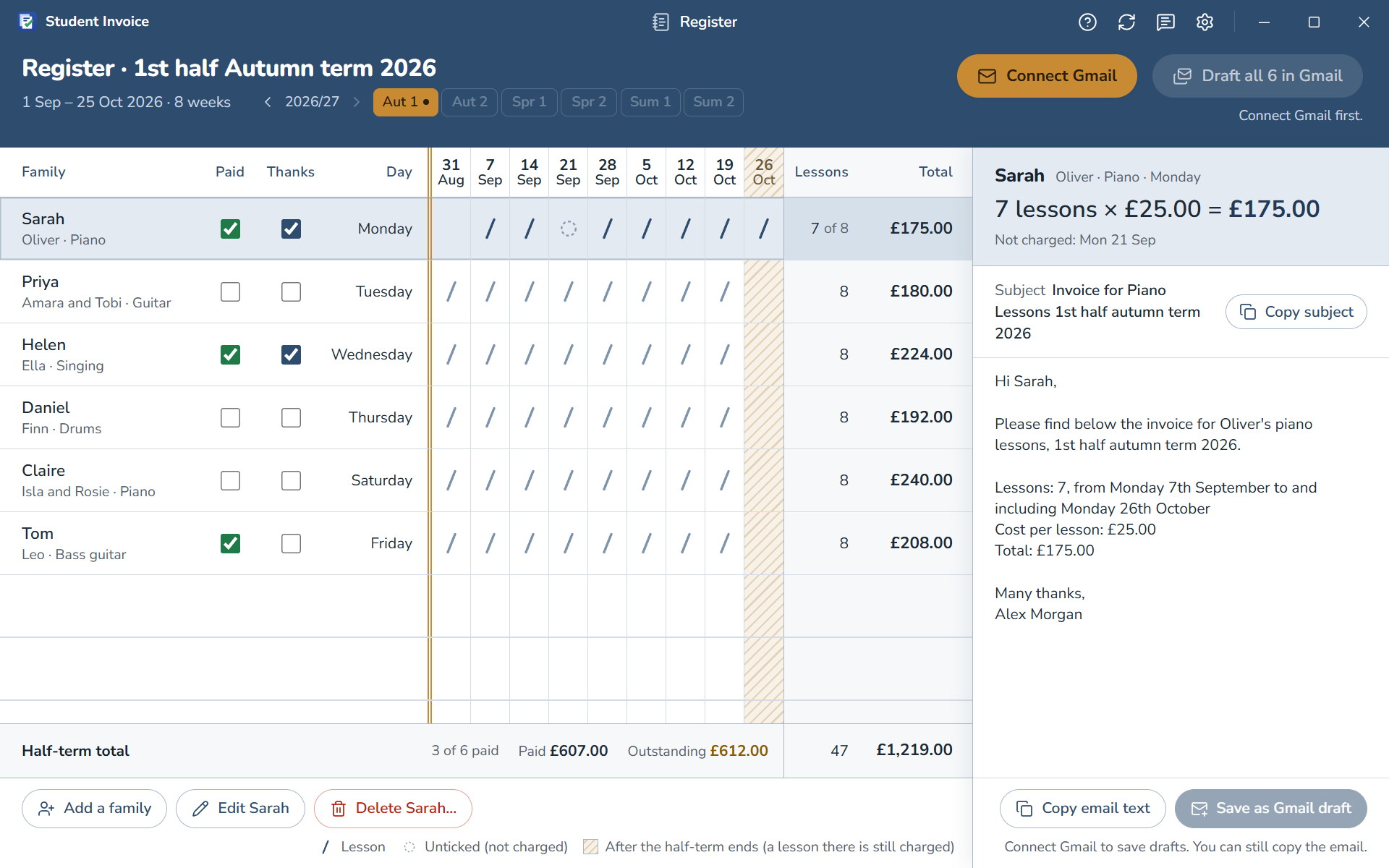Open settings gear icon

point(1205,22)
